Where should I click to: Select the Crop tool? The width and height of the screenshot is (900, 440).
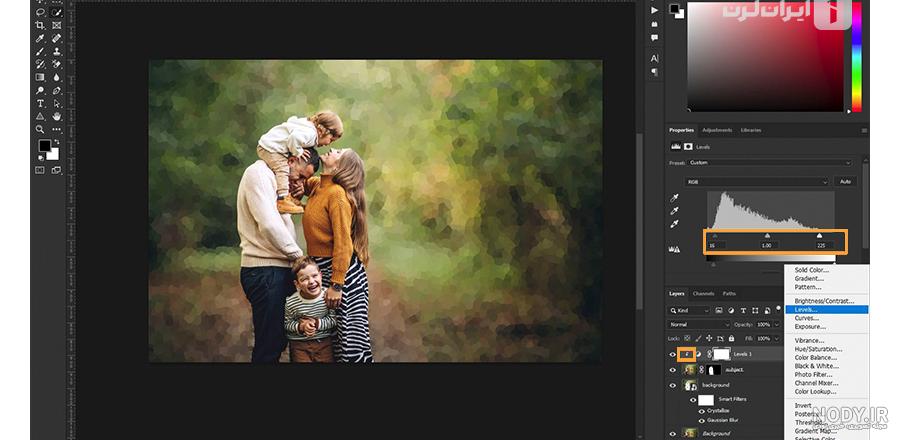pyautogui.click(x=40, y=25)
